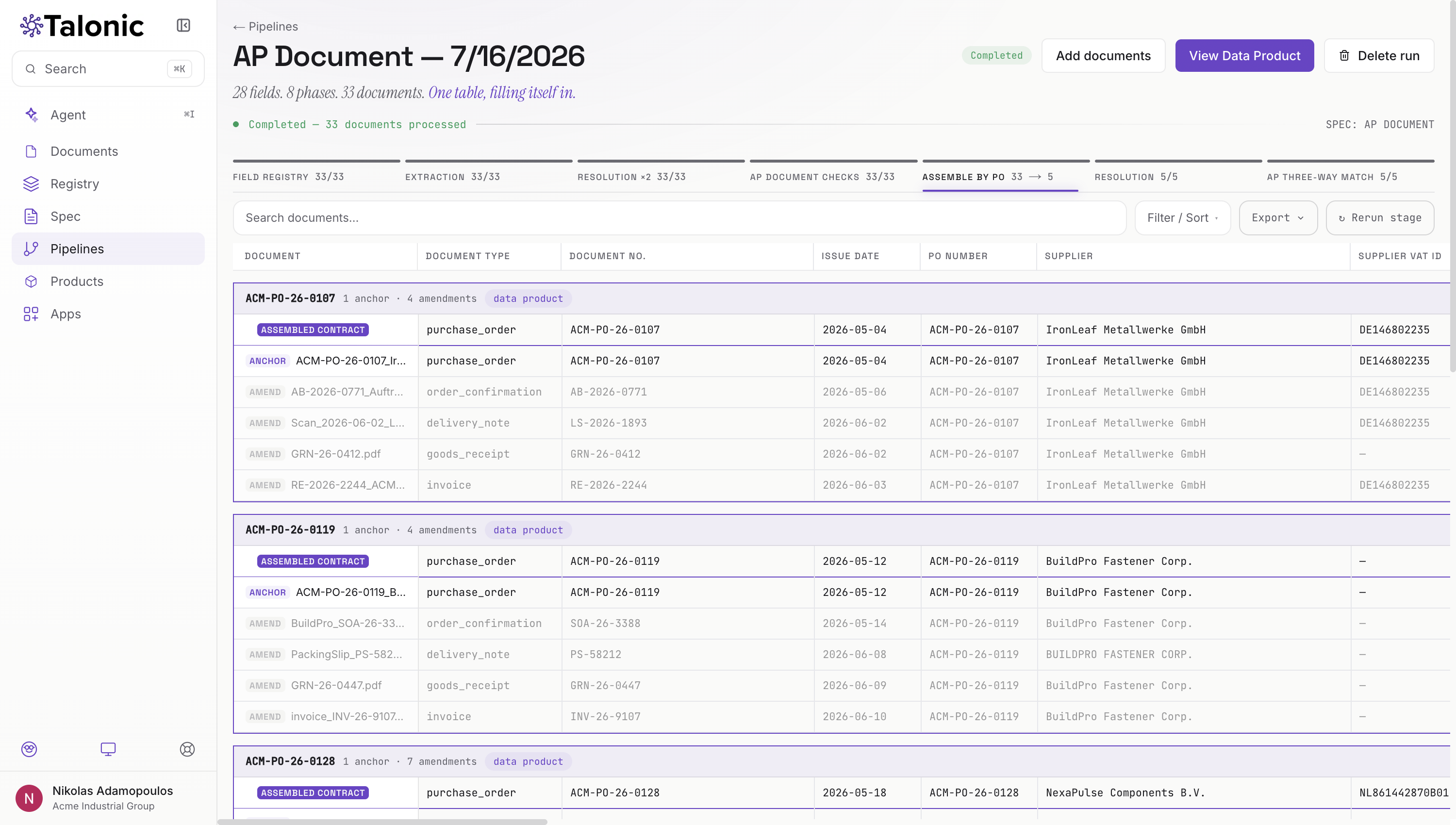This screenshot has height=825, width=1456.
Task: Select the AB-2026-0771_Auftr... amendment row
Action: click(841, 392)
